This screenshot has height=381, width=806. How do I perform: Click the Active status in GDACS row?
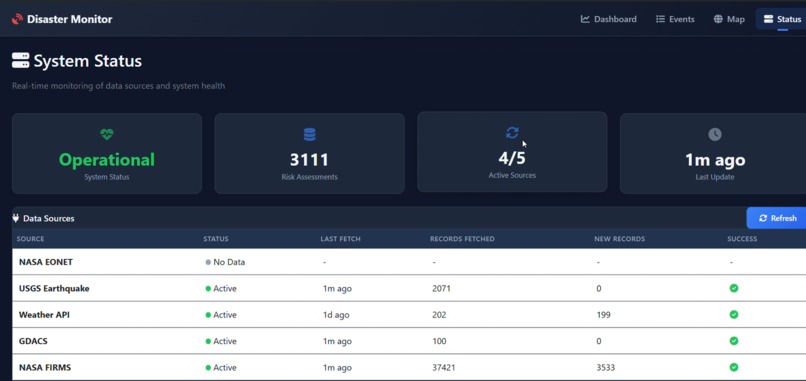click(221, 341)
